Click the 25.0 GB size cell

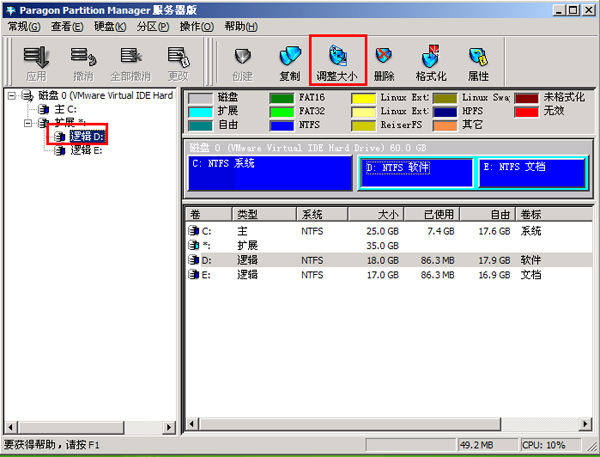[x=382, y=231]
